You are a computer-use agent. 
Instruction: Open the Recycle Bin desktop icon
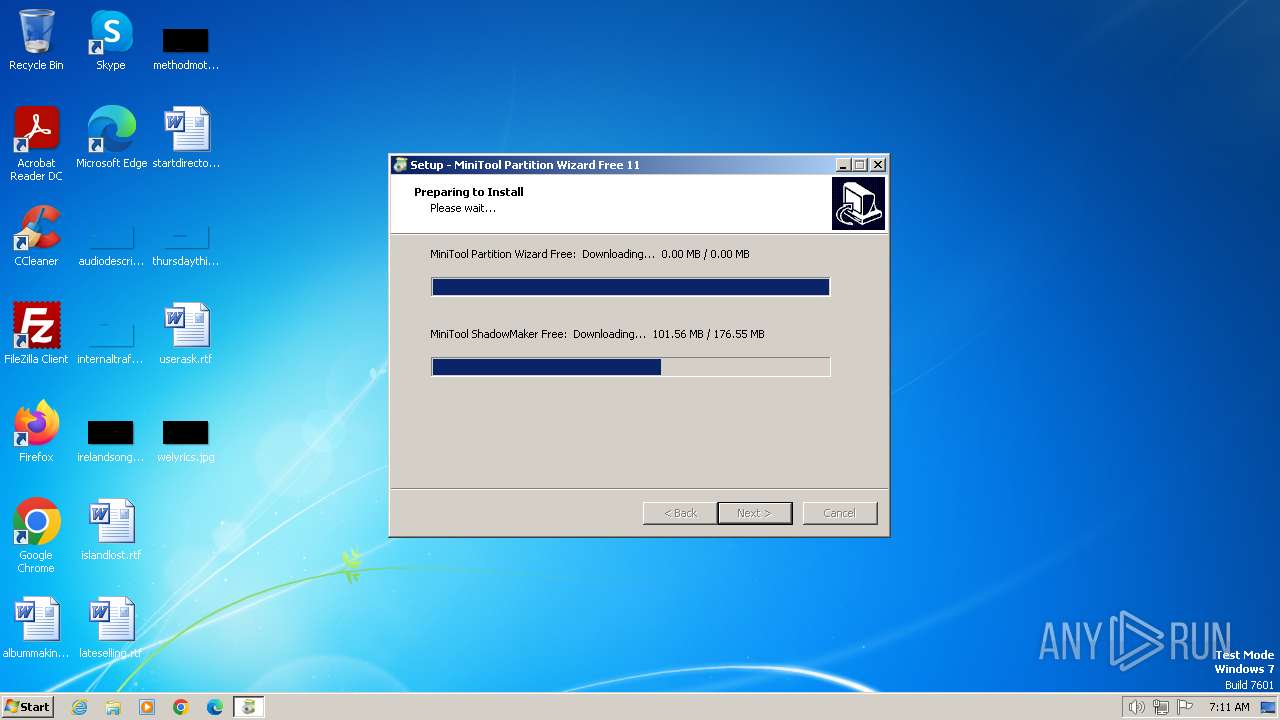pyautogui.click(x=36, y=40)
